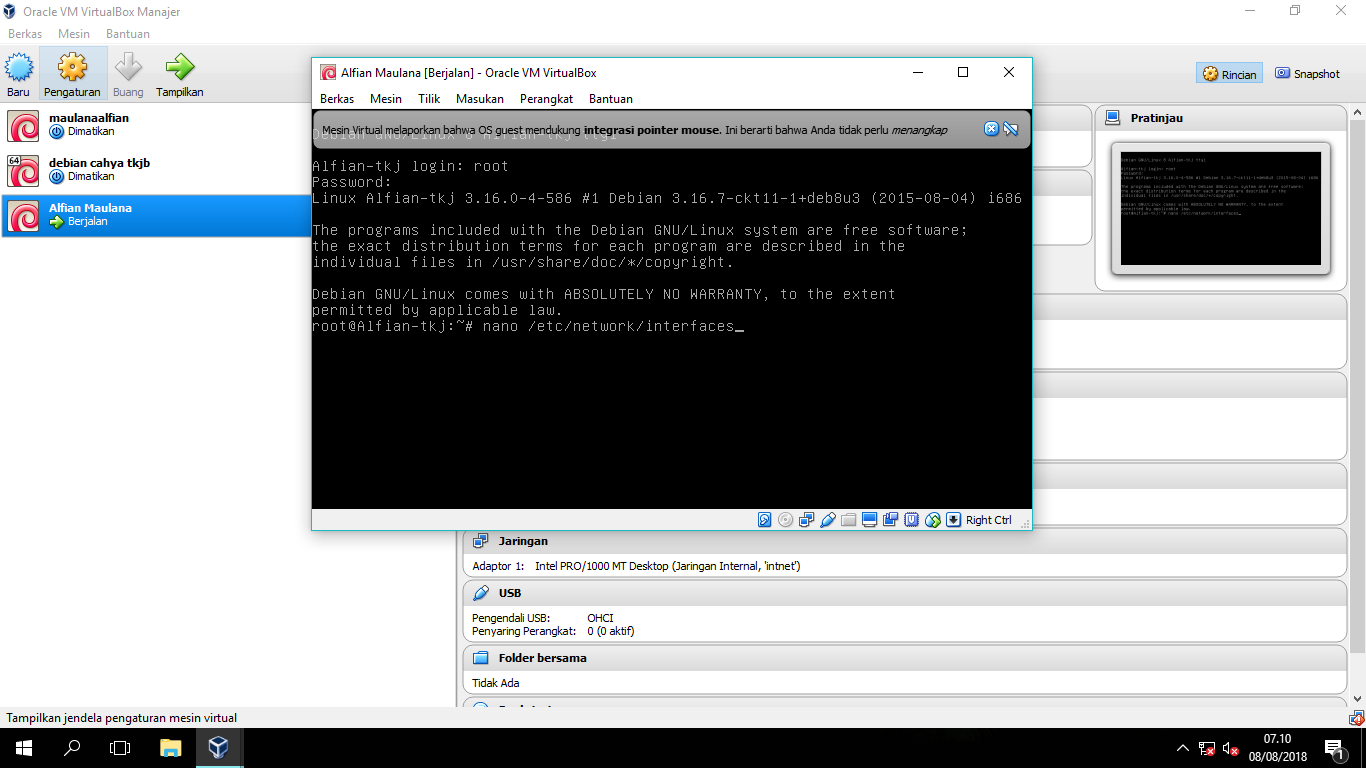The image size is (1366, 768).
Task: Open Pengaturan for the selected machine
Action: [72, 71]
